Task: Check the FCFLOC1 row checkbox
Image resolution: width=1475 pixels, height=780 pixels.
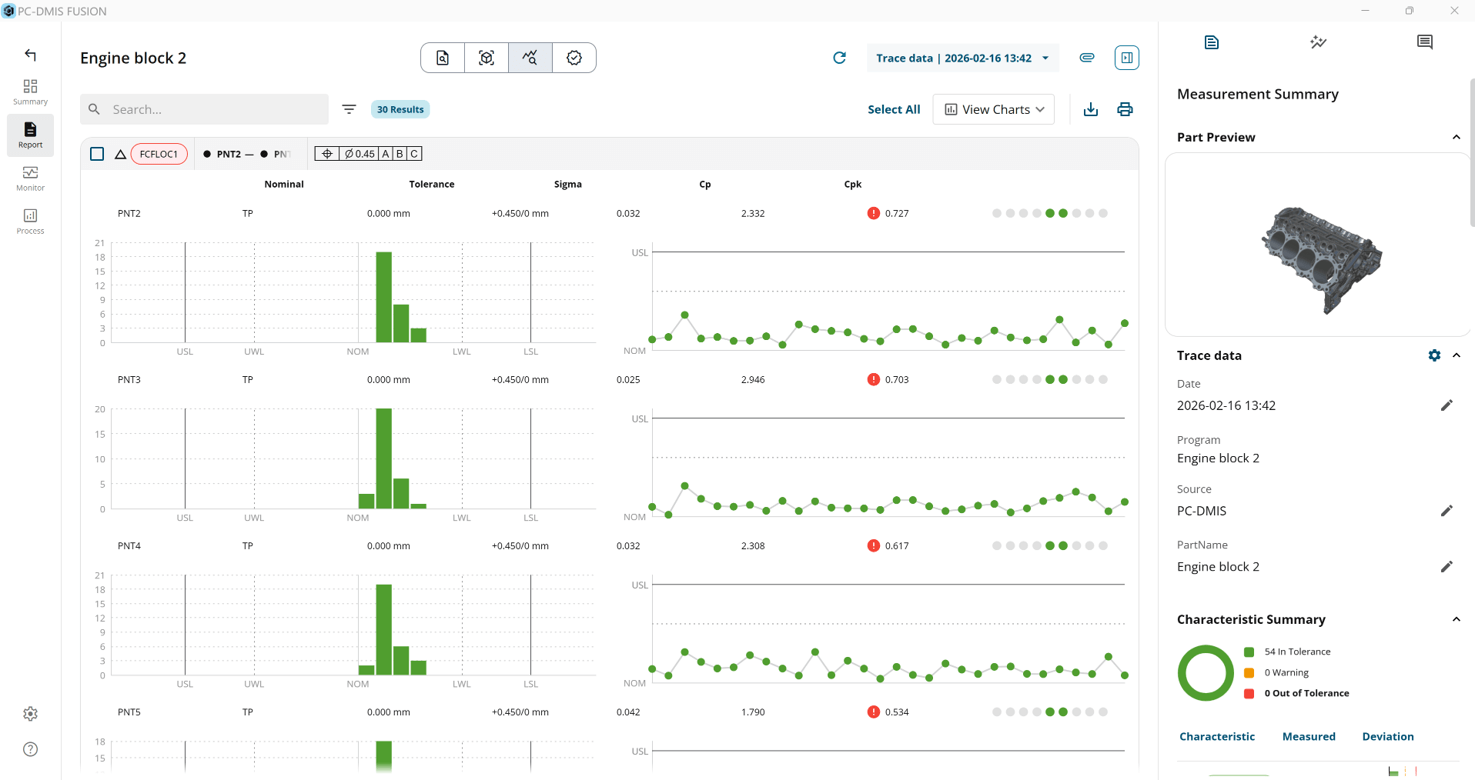Action: pyautogui.click(x=97, y=154)
